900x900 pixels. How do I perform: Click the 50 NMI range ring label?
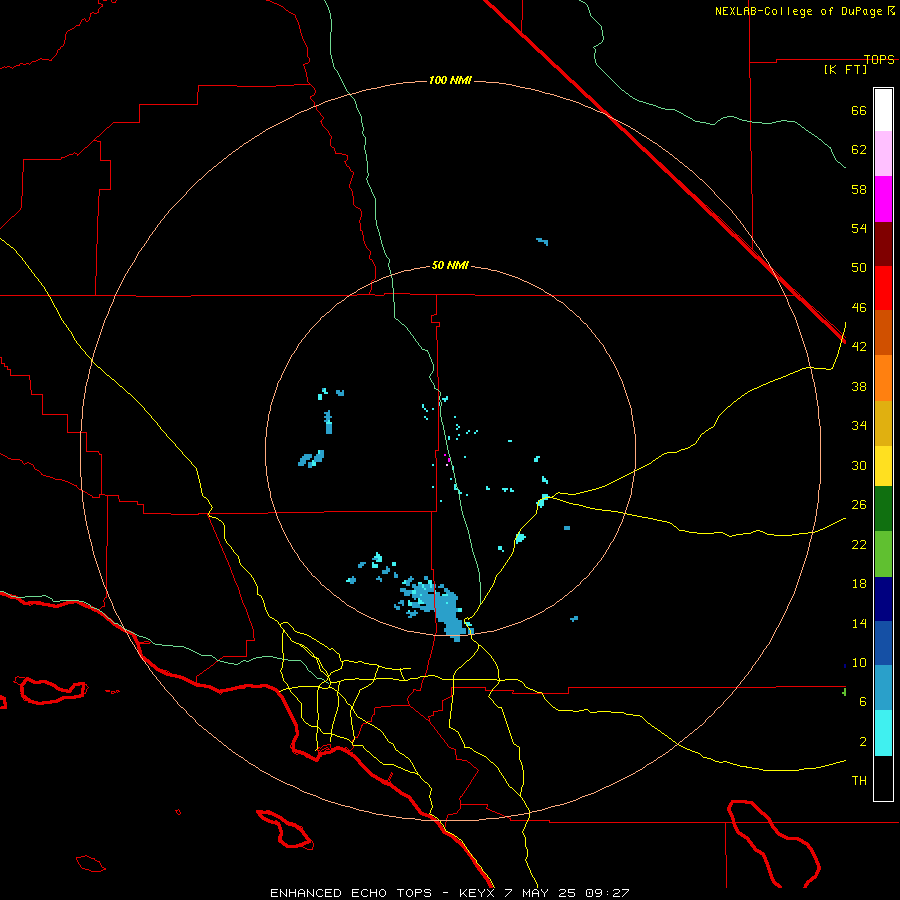tap(450, 265)
